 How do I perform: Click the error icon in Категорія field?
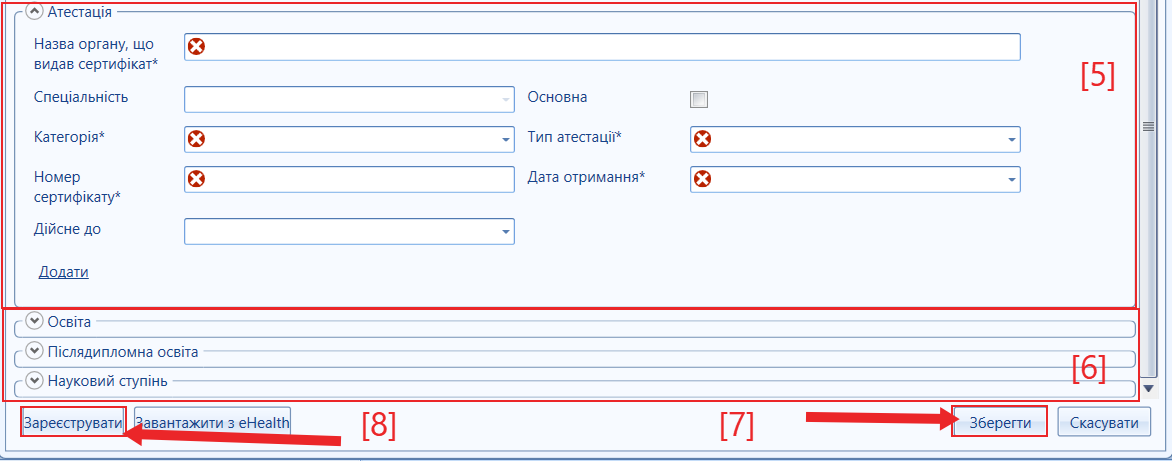tap(196, 139)
